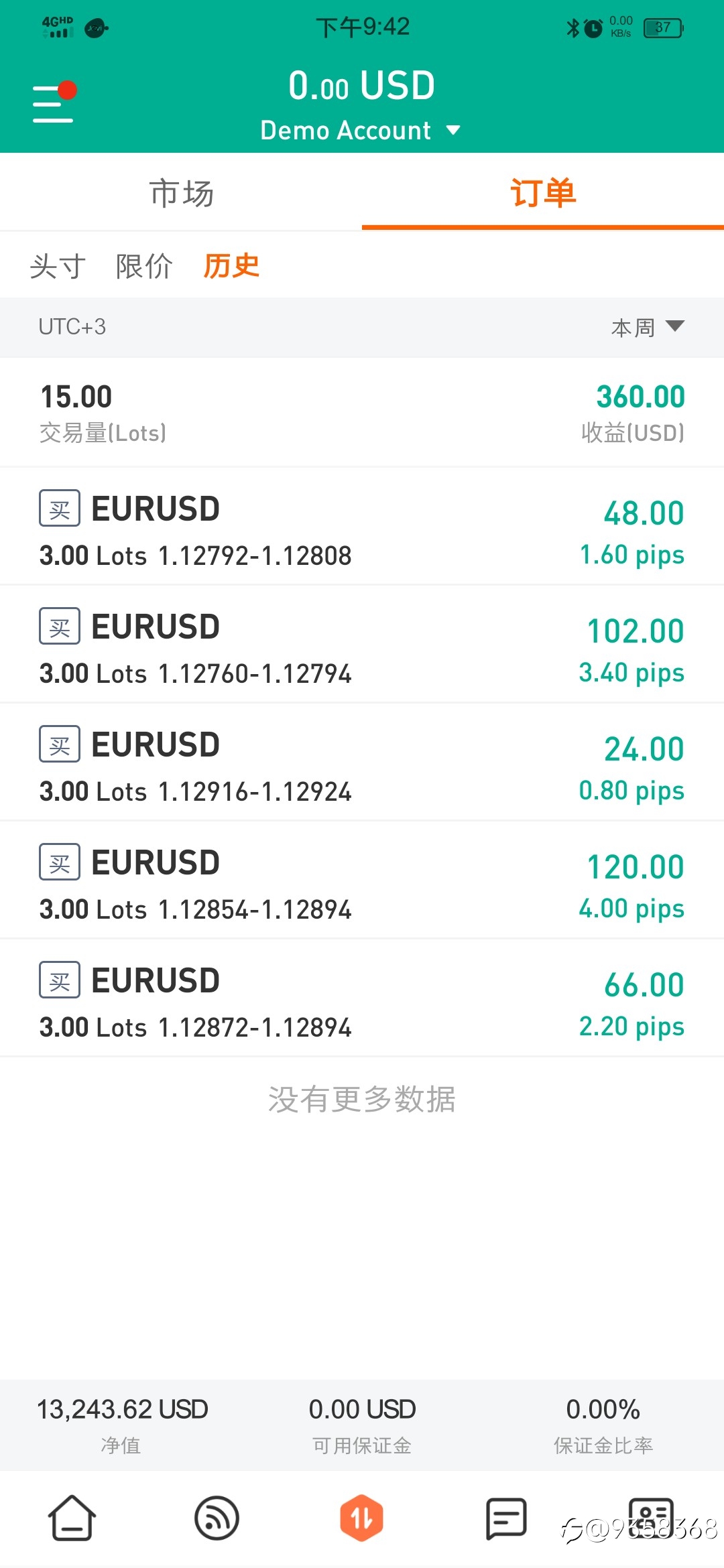This screenshot has height=1568, width=724.
Task: Tap the dropdown arrow next to 本周
Action: click(x=675, y=326)
